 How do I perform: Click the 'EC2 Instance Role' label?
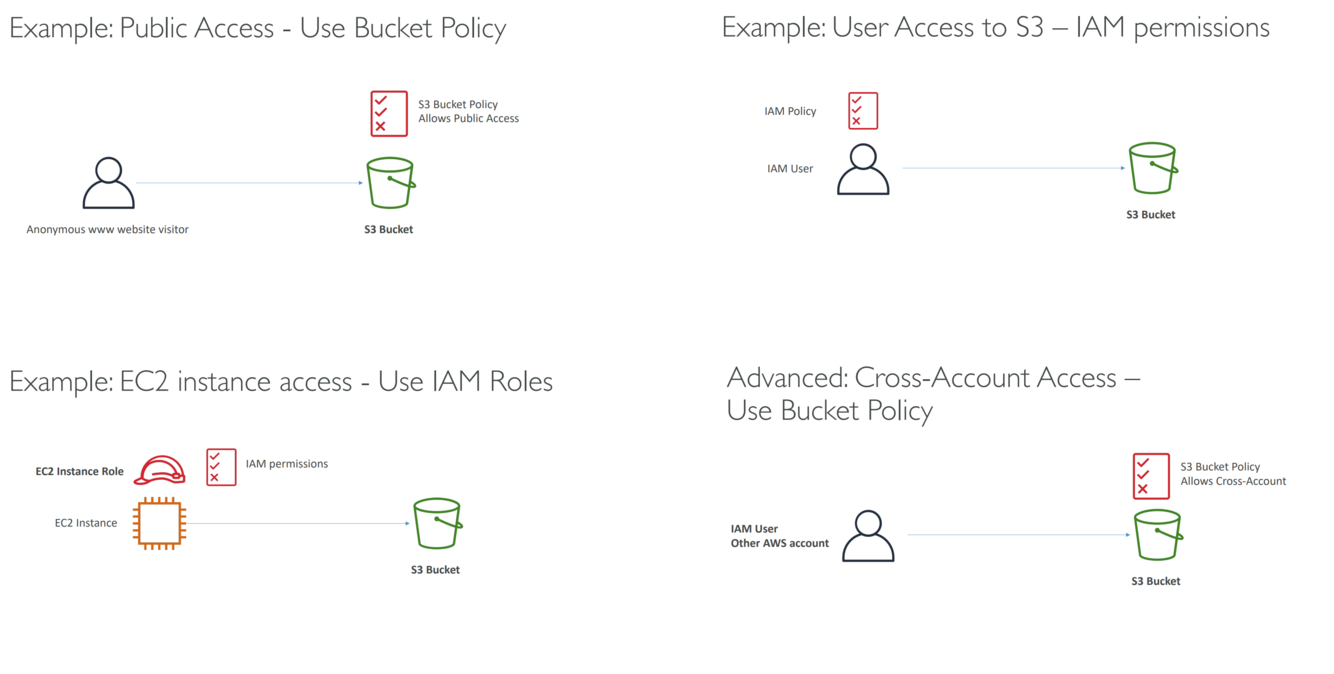pos(79,471)
